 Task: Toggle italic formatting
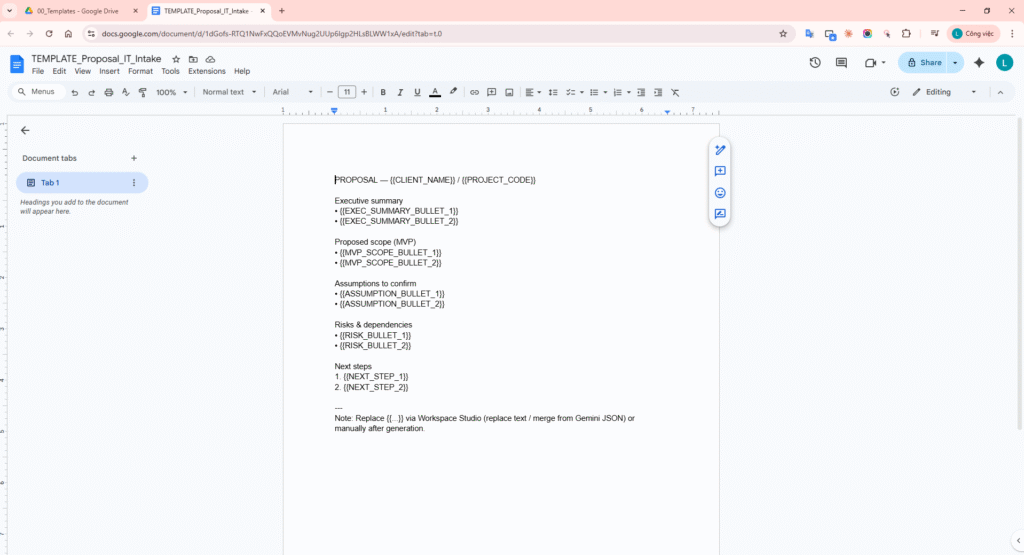400,92
